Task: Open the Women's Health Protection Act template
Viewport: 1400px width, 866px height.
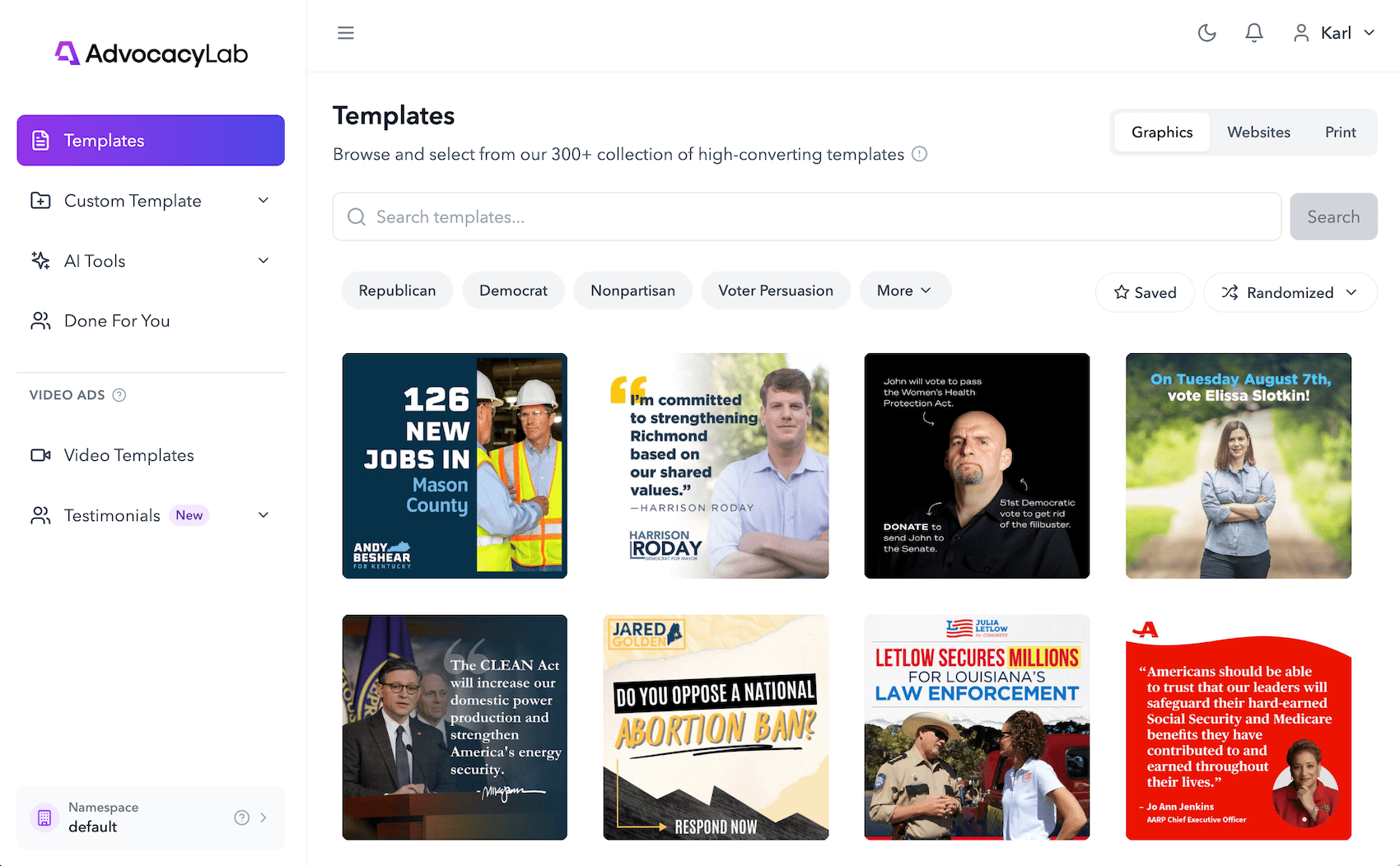Action: point(977,466)
